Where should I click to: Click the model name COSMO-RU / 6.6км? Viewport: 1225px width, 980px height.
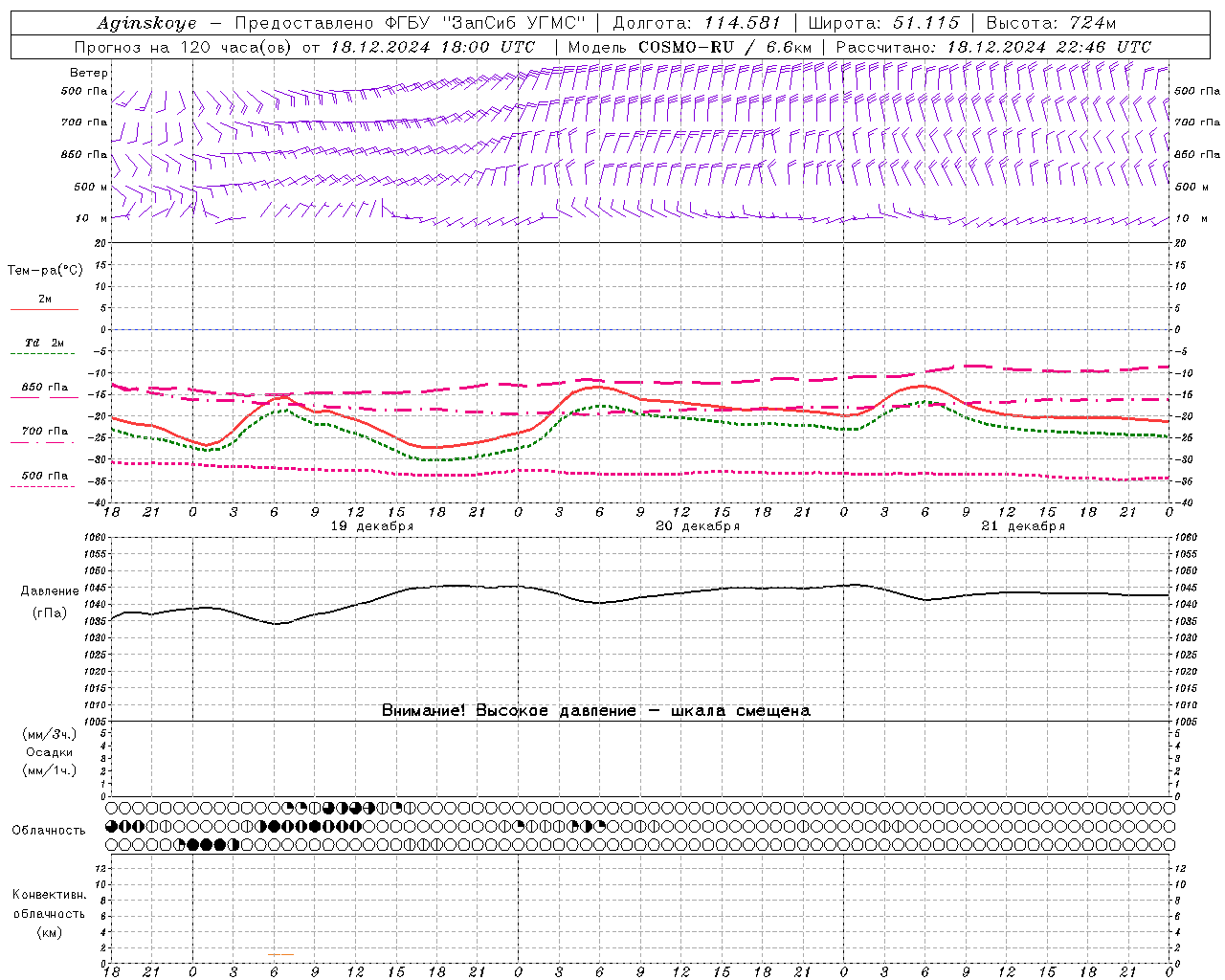coord(724,47)
